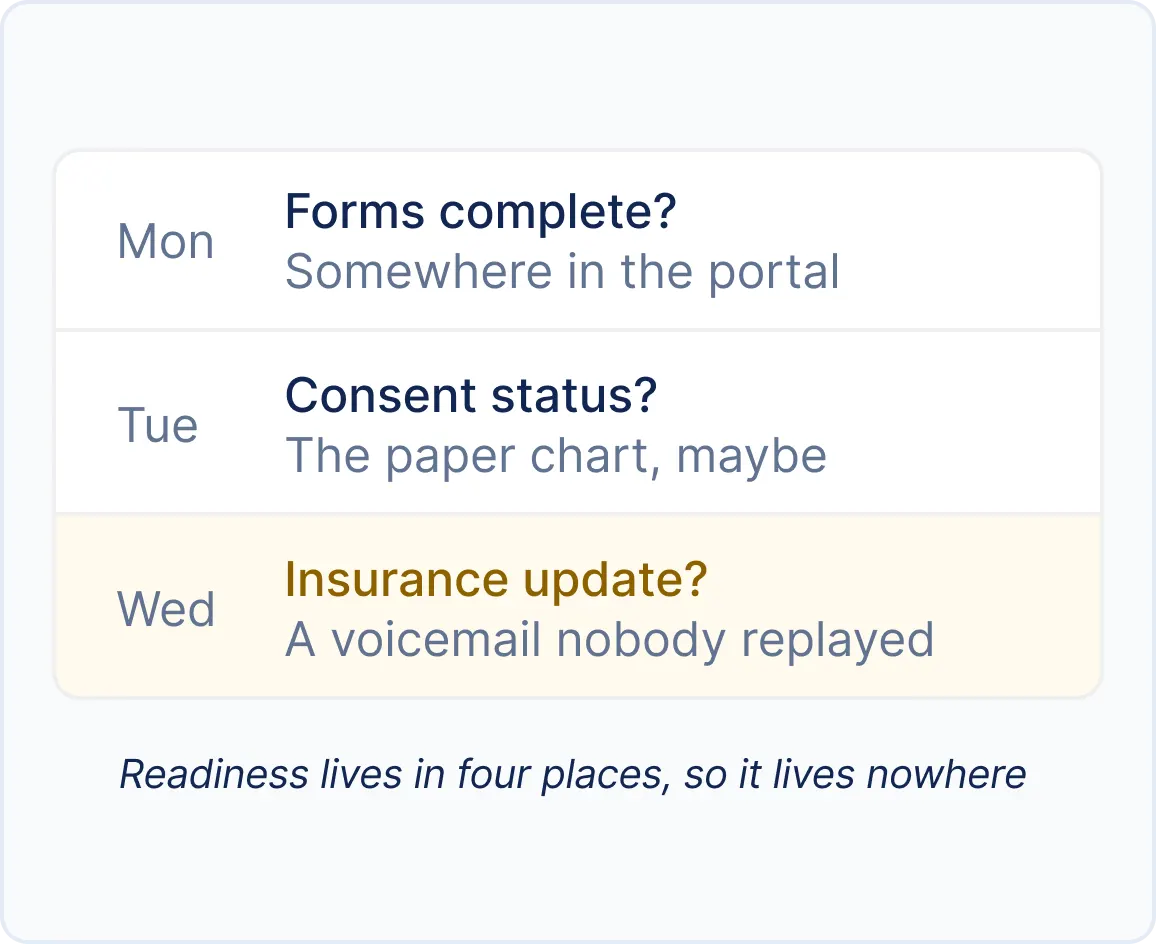Click the word 'Forms' in Monday heading
Image resolution: width=1156 pixels, height=944 pixels.
click(x=355, y=212)
